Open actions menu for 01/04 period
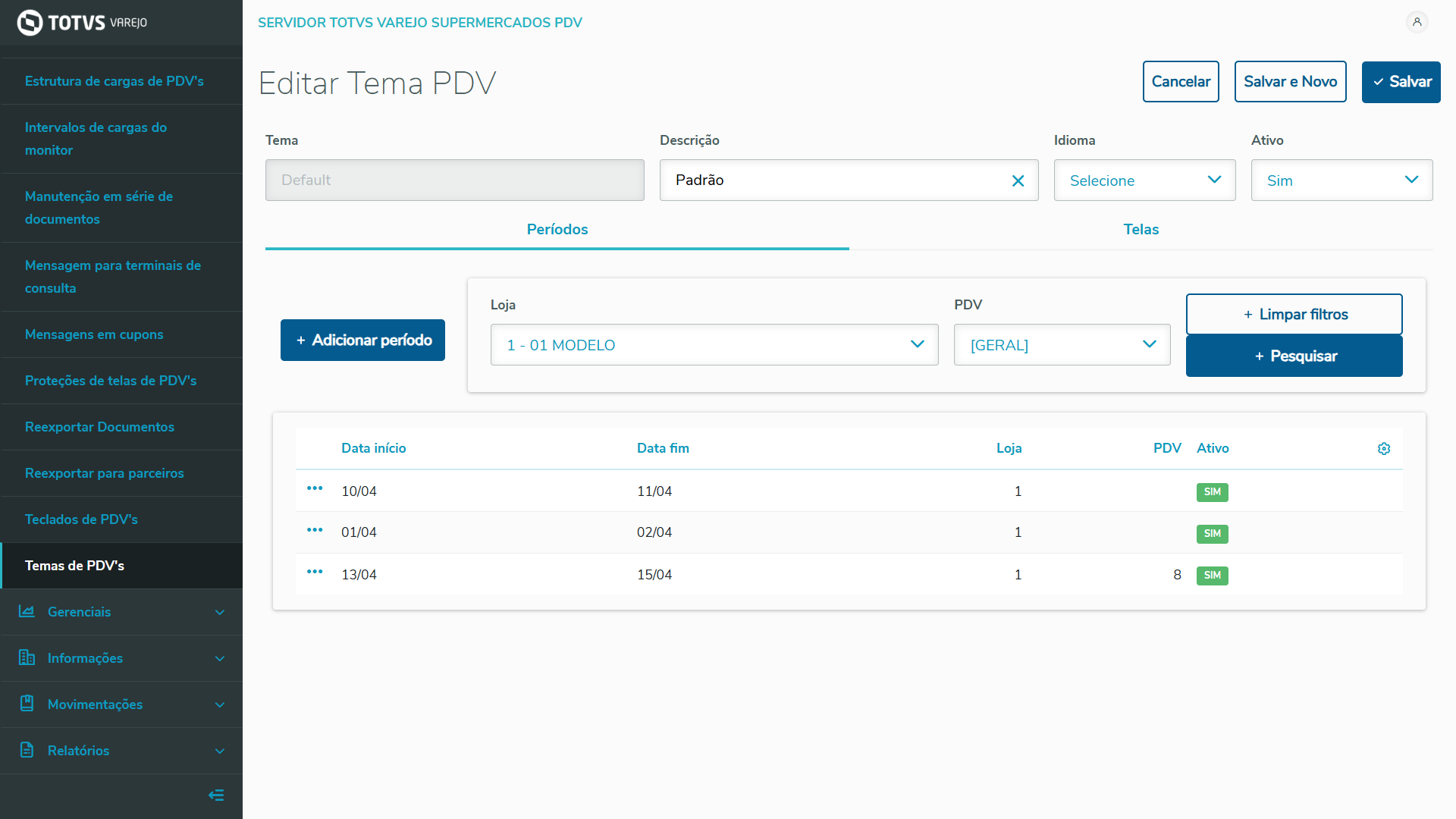The height and width of the screenshot is (819, 1456). point(315,530)
